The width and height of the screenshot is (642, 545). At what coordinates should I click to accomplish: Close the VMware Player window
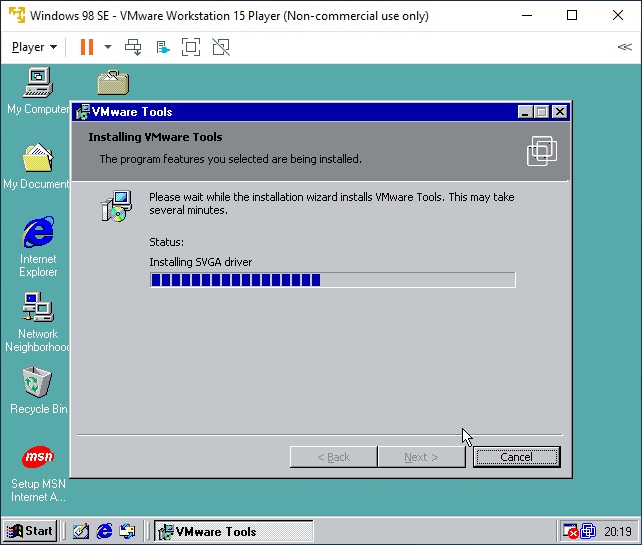(x=618, y=16)
